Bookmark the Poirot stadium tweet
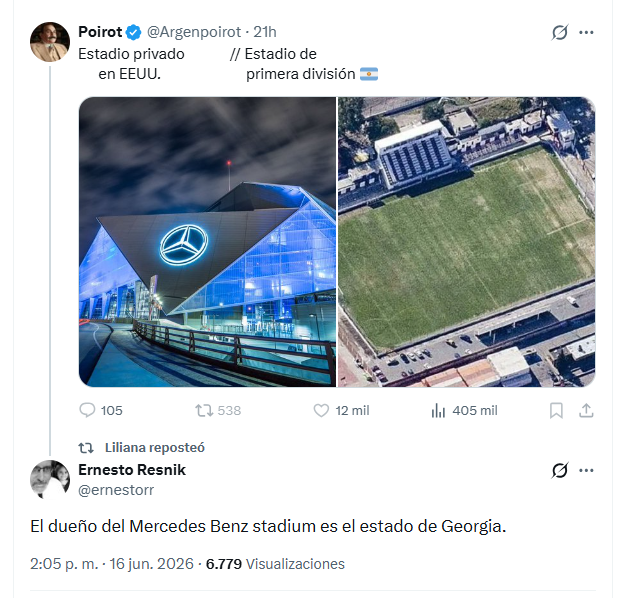The height and width of the screenshot is (598, 618). click(556, 410)
